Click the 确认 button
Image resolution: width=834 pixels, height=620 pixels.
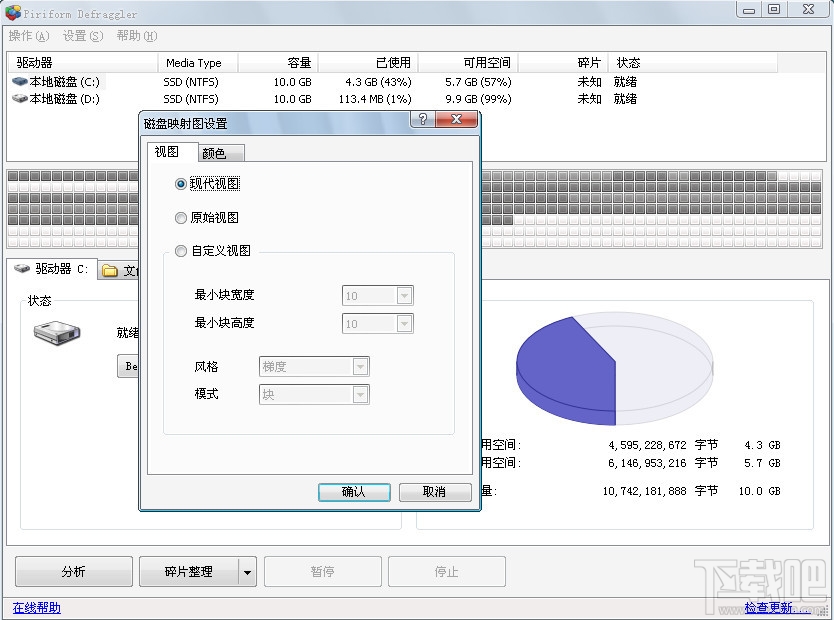tap(354, 492)
